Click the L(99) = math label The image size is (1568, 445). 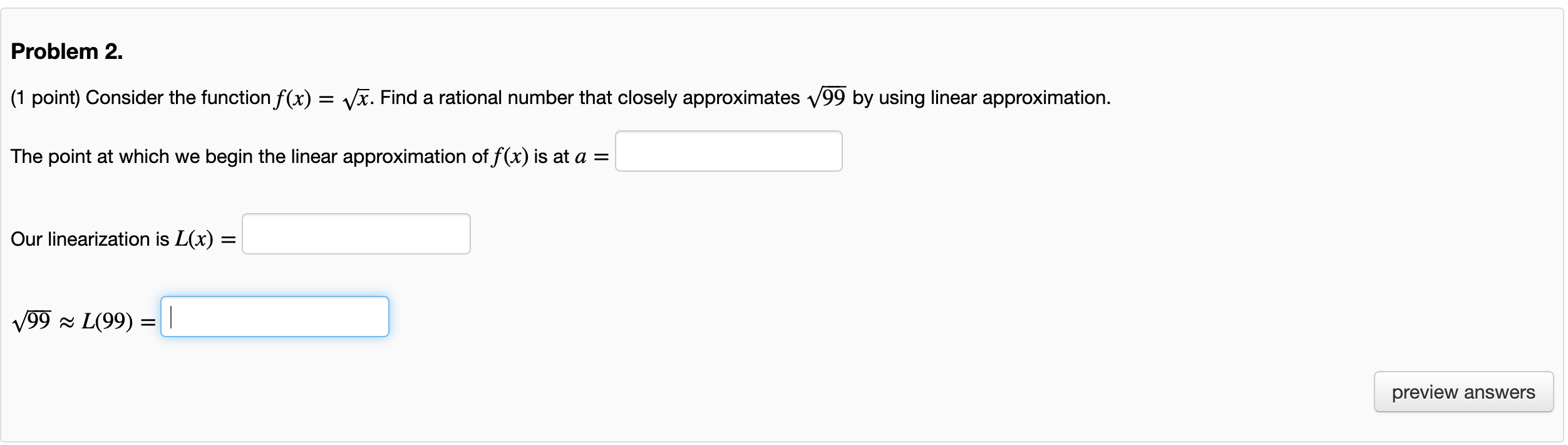118,322
